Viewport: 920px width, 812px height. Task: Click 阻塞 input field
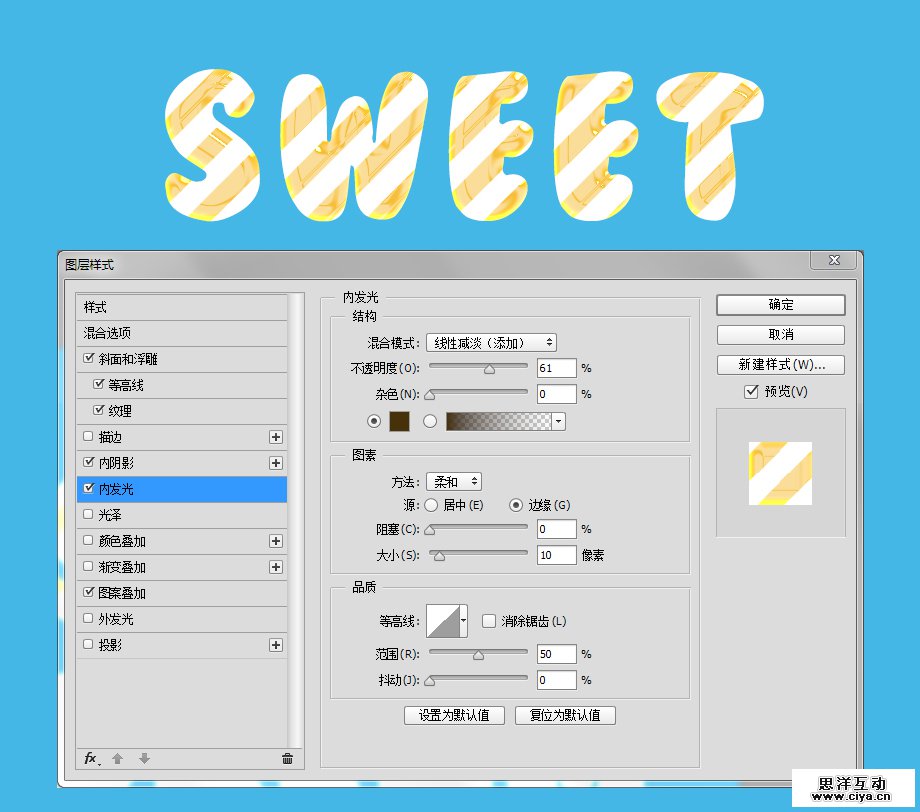[x=556, y=529]
